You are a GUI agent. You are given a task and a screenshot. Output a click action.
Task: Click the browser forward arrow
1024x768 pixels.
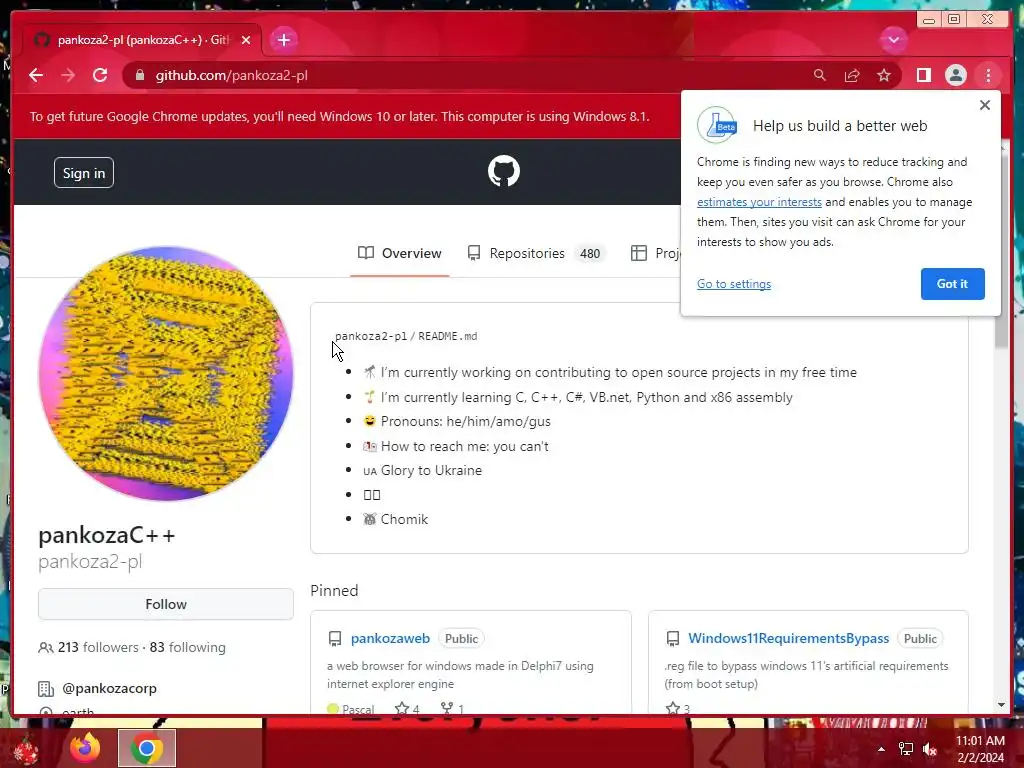click(x=68, y=75)
